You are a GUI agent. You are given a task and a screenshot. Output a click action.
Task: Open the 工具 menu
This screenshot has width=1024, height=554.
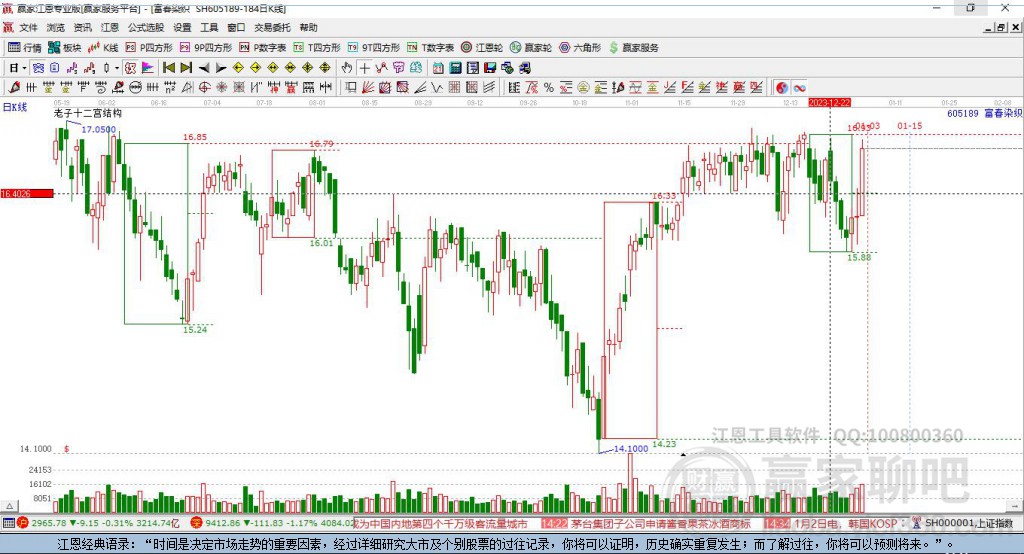[209, 27]
